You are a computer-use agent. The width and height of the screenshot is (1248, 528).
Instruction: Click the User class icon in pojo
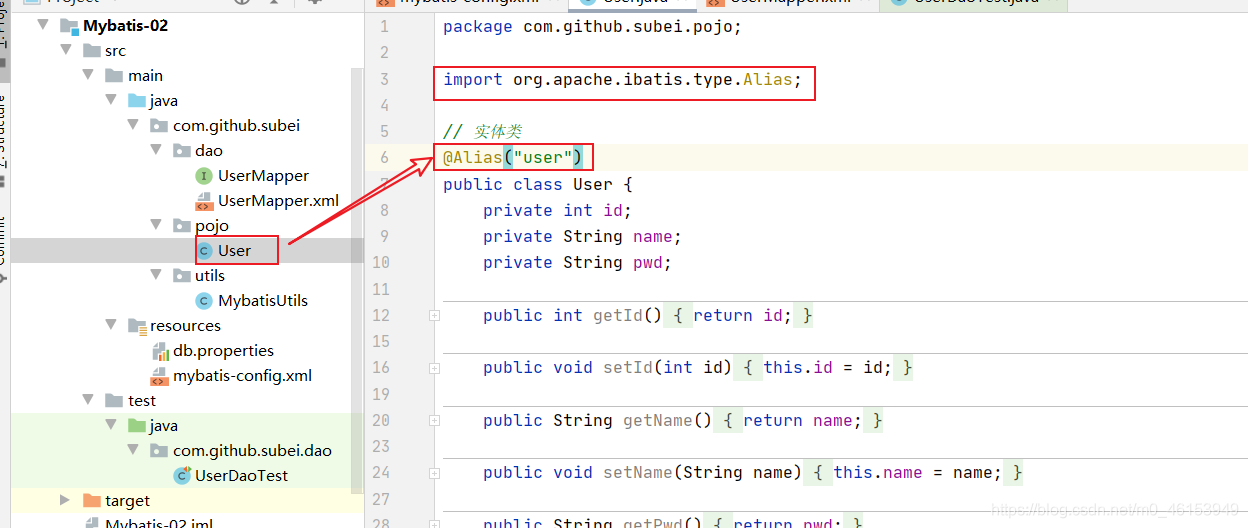click(x=204, y=251)
